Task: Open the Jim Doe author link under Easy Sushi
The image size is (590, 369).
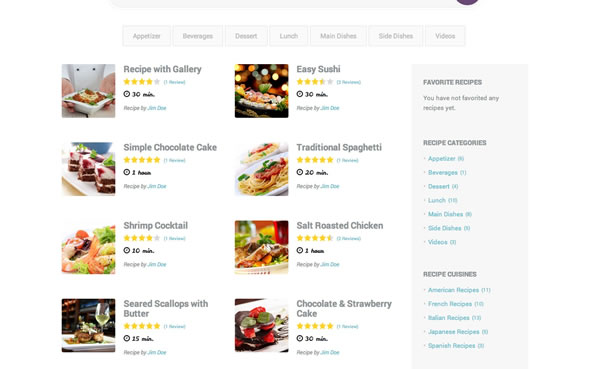Action: [x=330, y=108]
